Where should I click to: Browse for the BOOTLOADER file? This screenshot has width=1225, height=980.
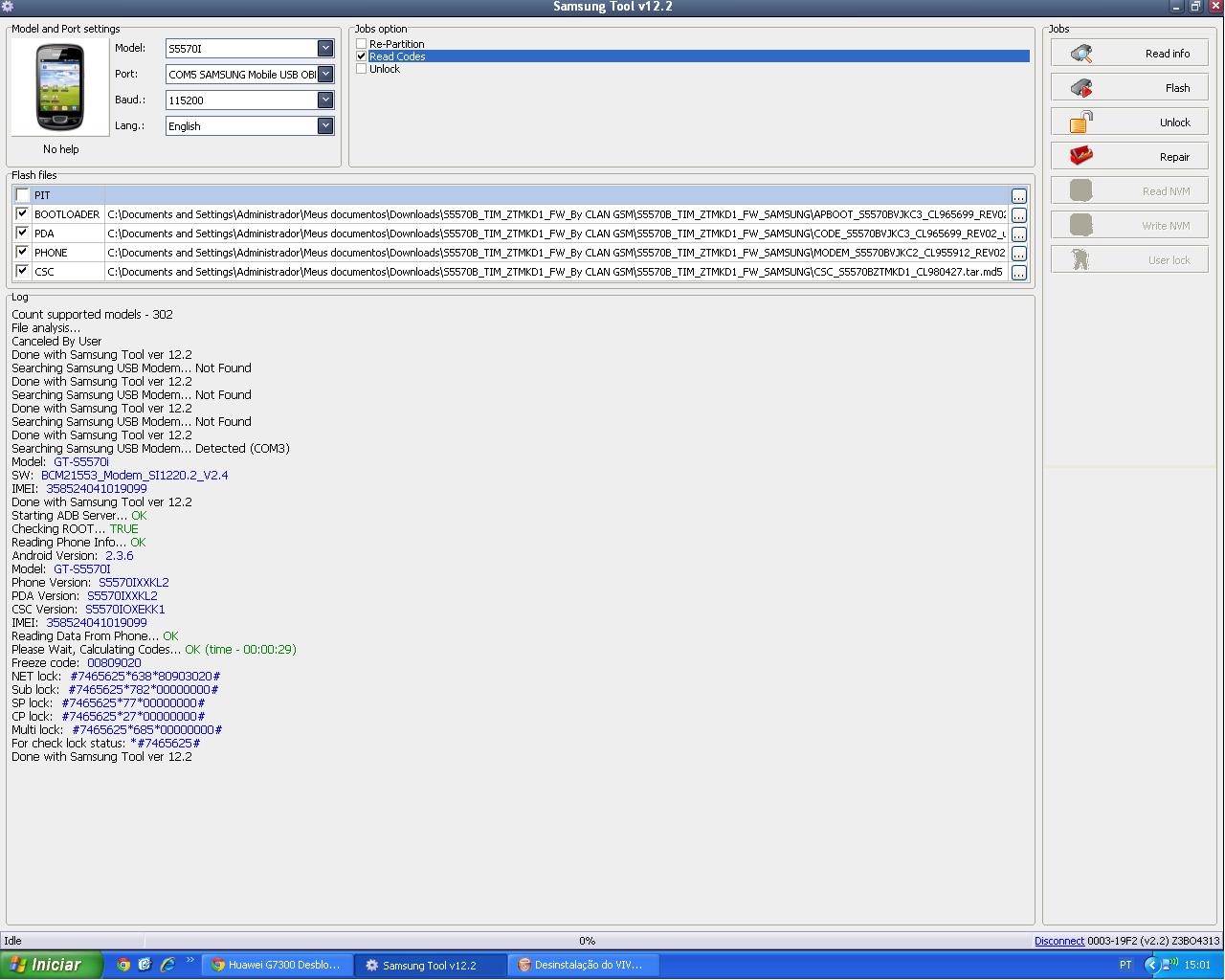[x=1018, y=215]
